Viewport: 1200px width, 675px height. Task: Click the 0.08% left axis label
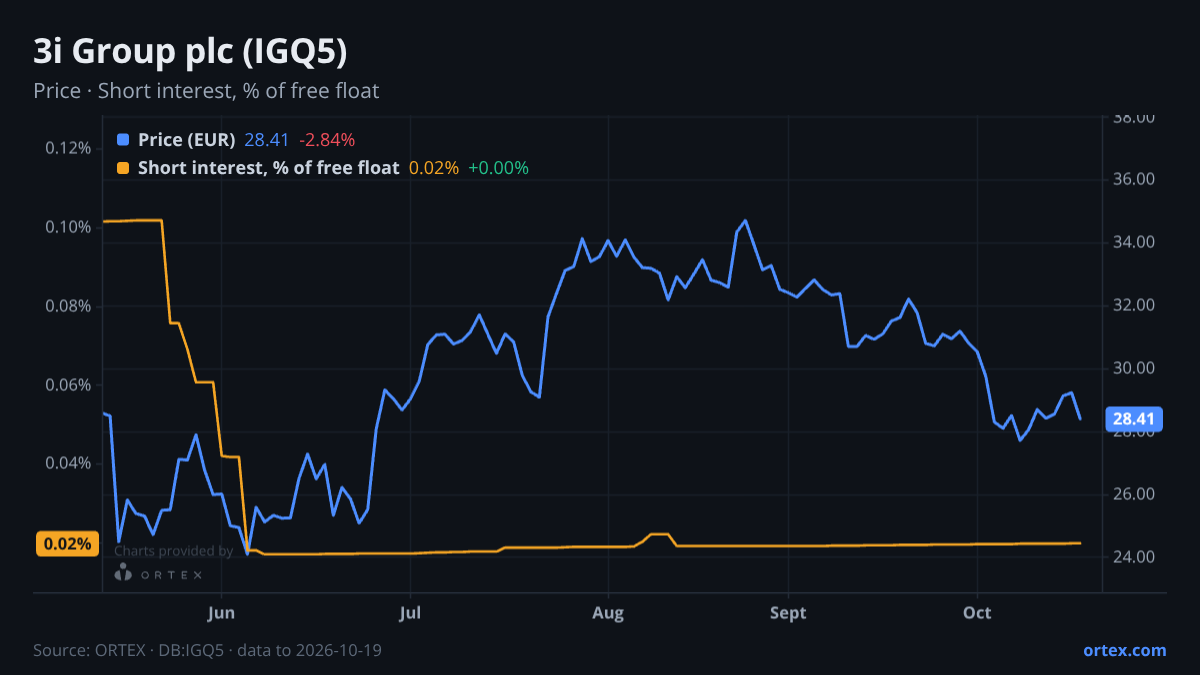68,306
